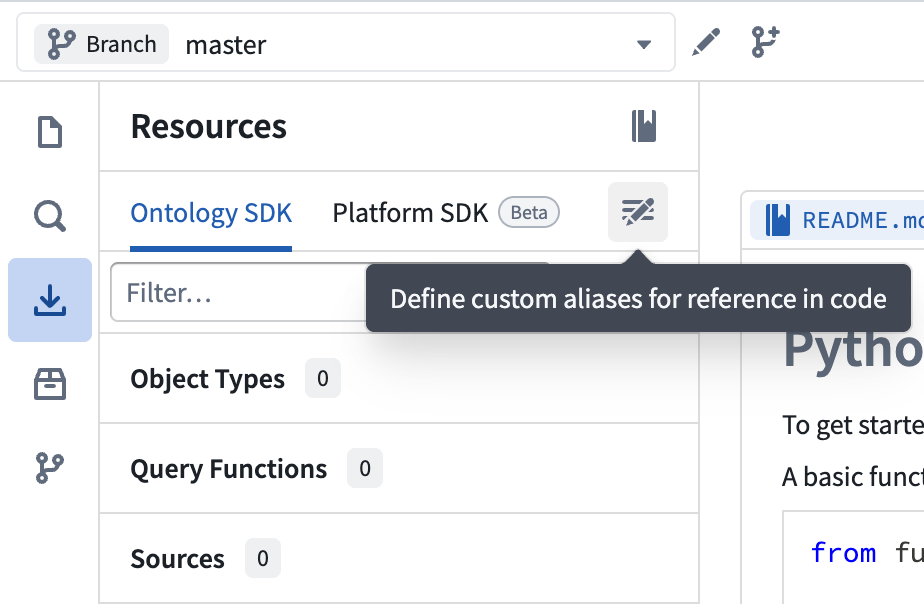Click the Branch label button
Viewport: 924px width, 604px height.
click(x=100, y=44)
